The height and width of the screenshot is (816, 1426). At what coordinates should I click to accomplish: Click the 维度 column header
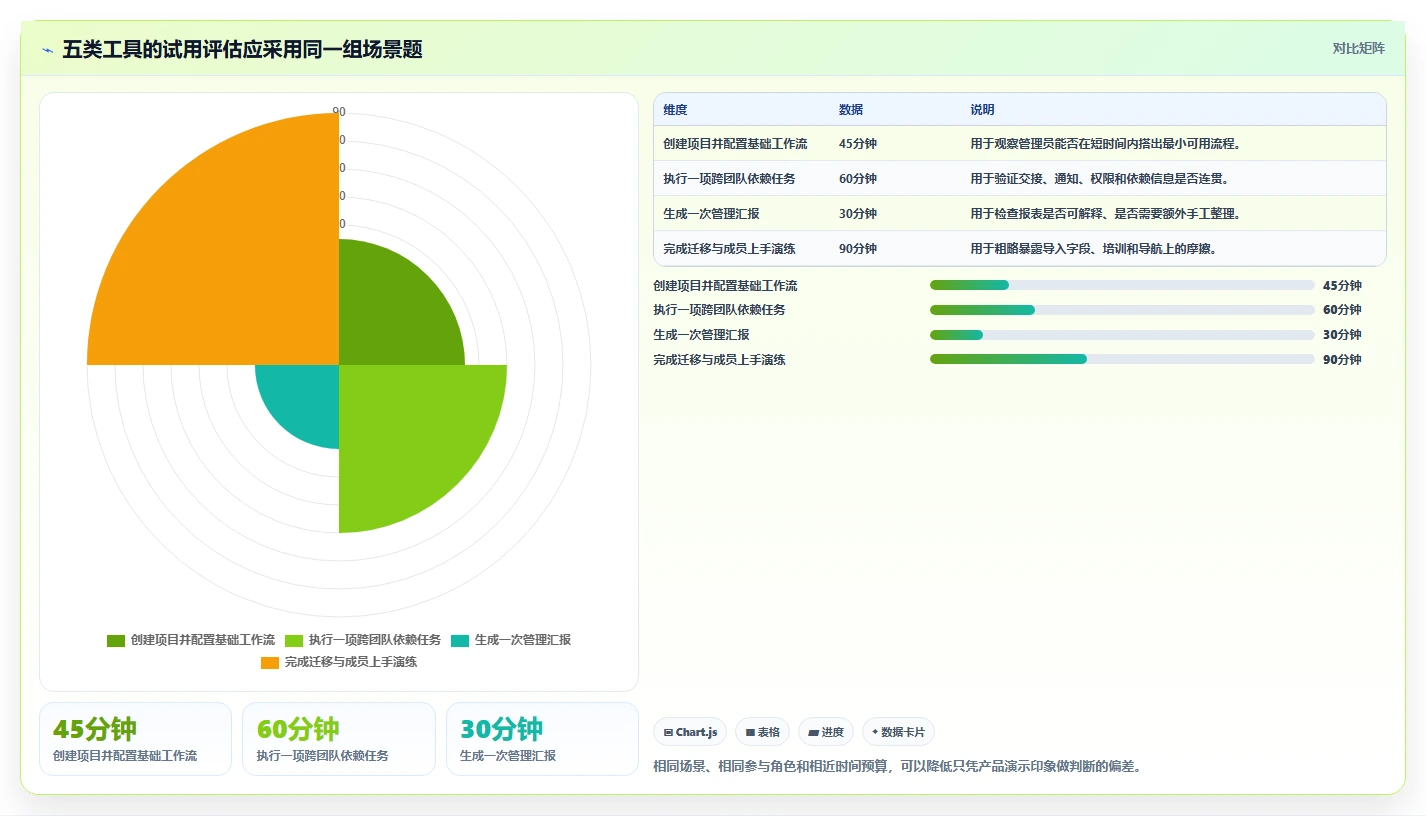click(675, 110)
